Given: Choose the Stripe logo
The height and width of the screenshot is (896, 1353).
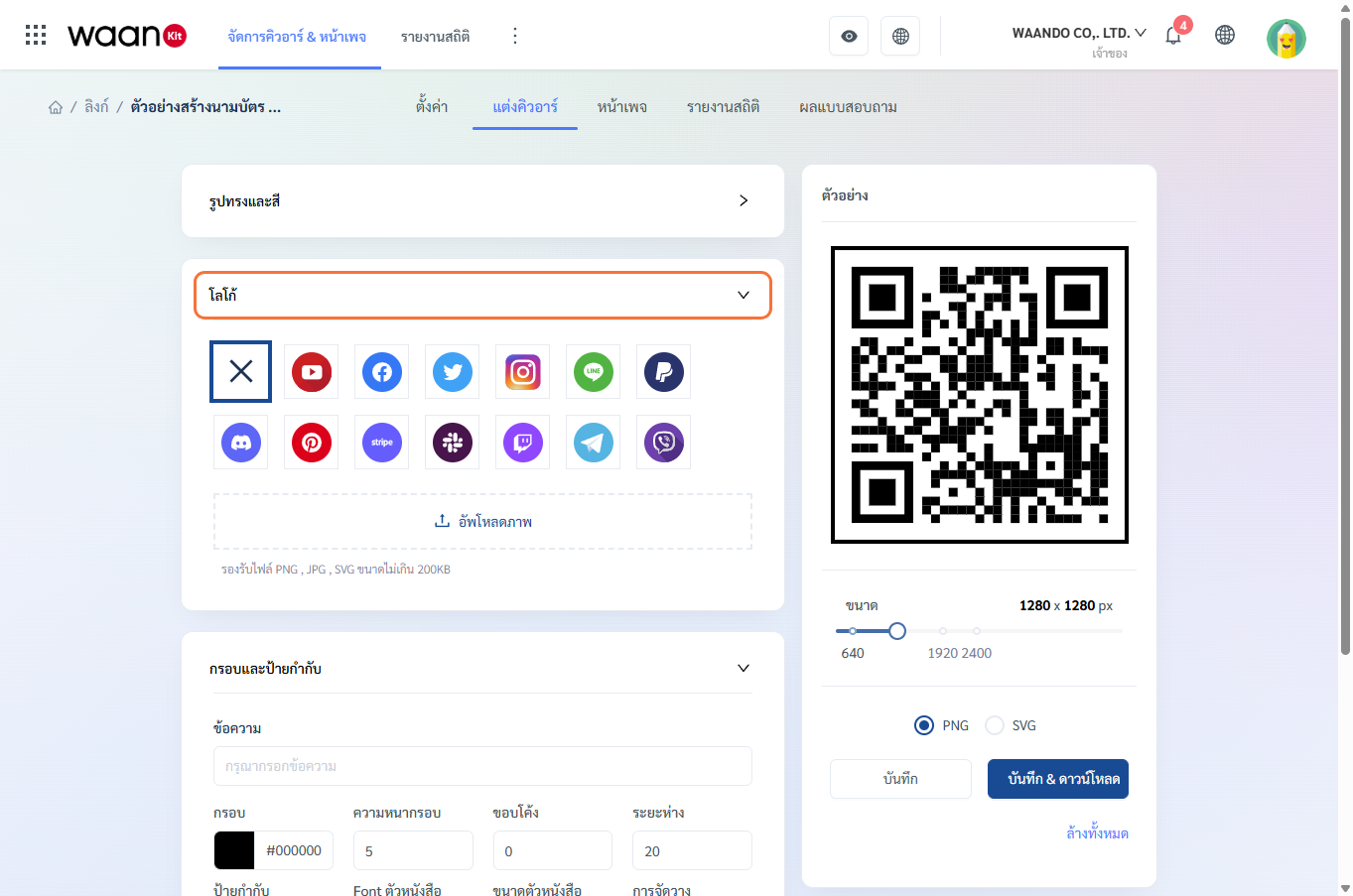Looking at the screenshot, I should click(x=382, y=443).
